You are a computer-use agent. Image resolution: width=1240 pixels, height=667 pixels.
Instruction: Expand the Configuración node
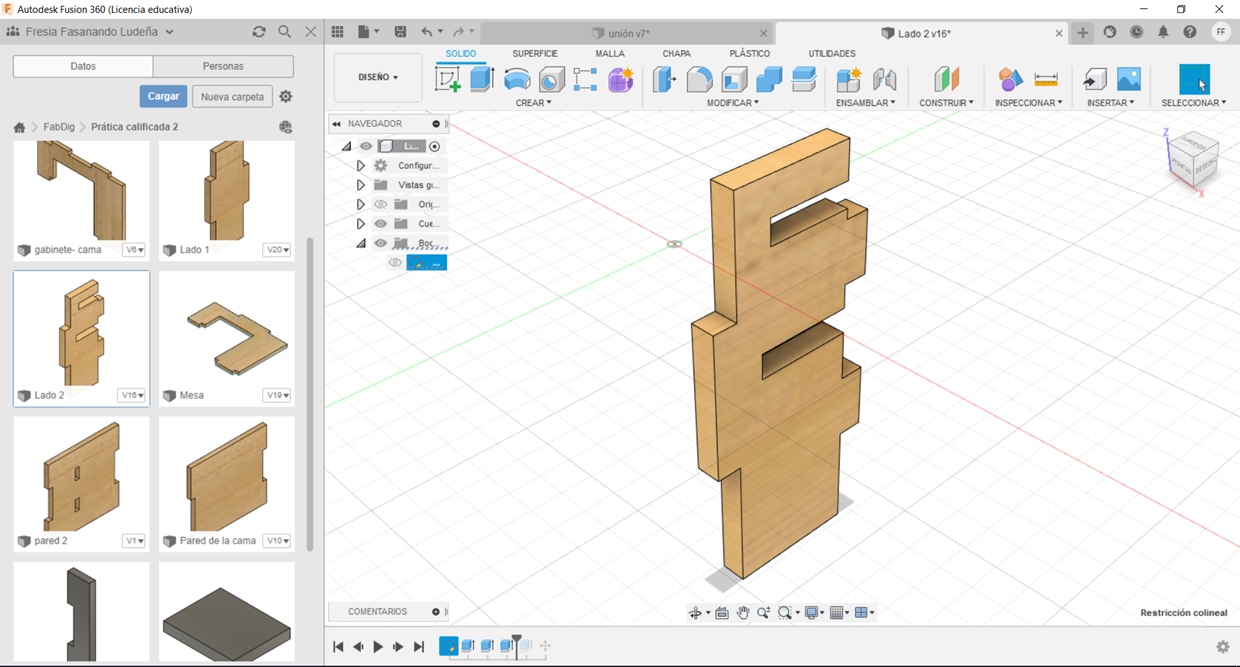pyautogui.click(x=361, y=166)
